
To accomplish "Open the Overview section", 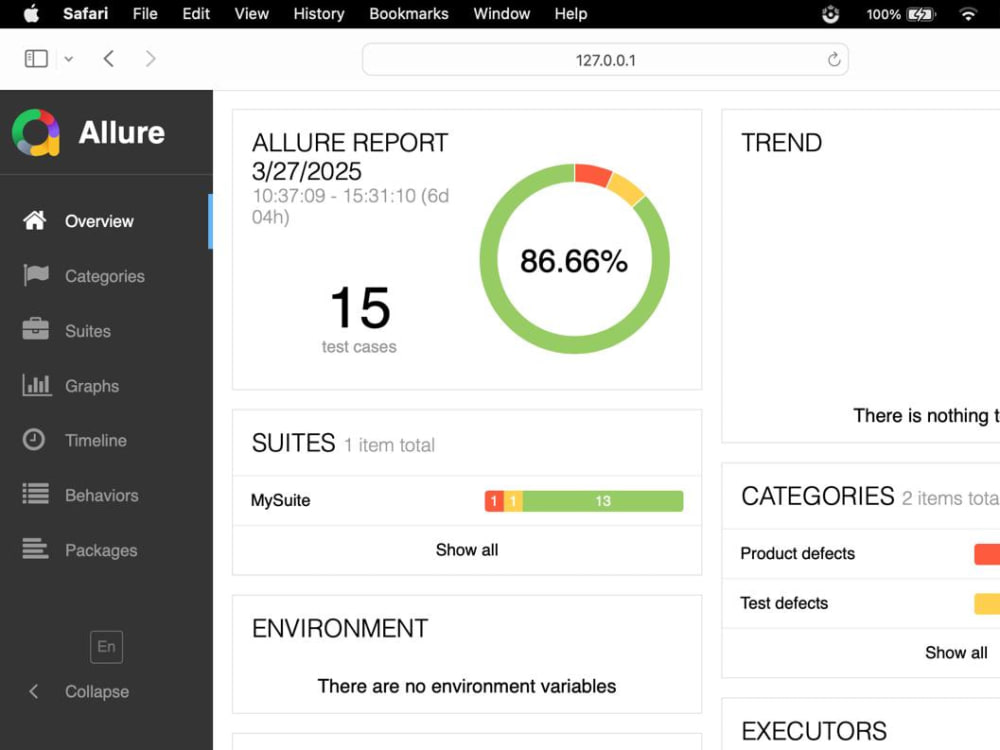I will [99, 221].
